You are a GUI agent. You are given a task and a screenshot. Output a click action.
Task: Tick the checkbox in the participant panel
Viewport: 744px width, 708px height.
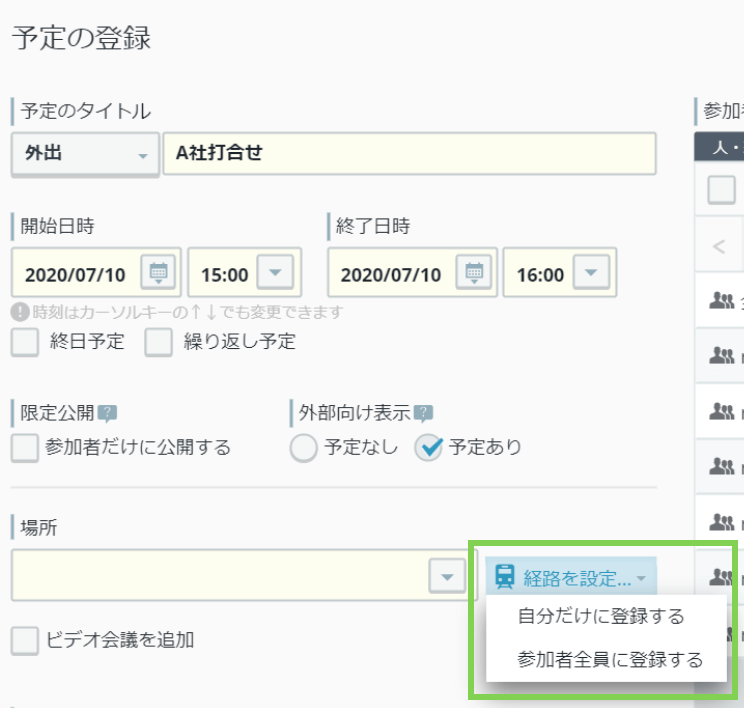[x=721, y=190]
